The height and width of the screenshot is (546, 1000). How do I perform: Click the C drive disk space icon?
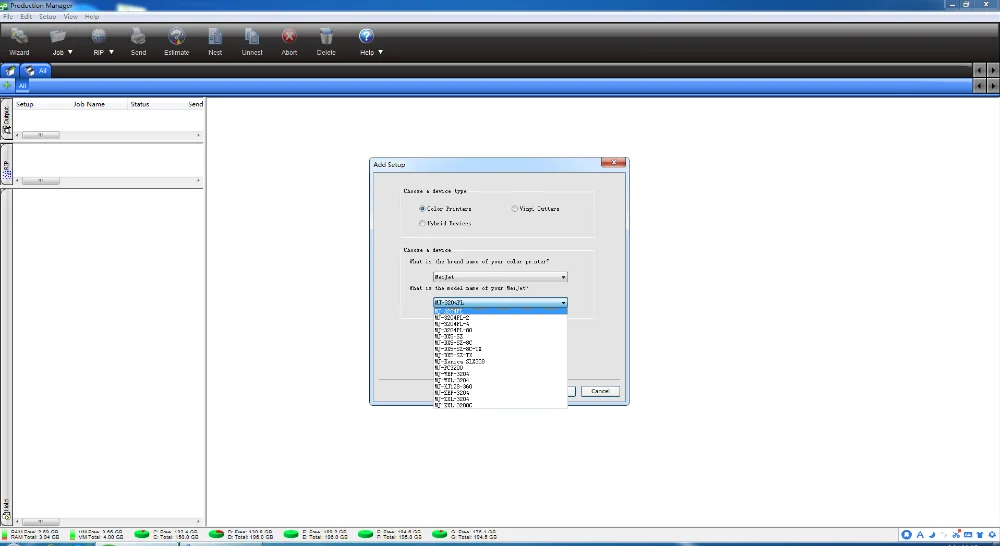[142, 534]
